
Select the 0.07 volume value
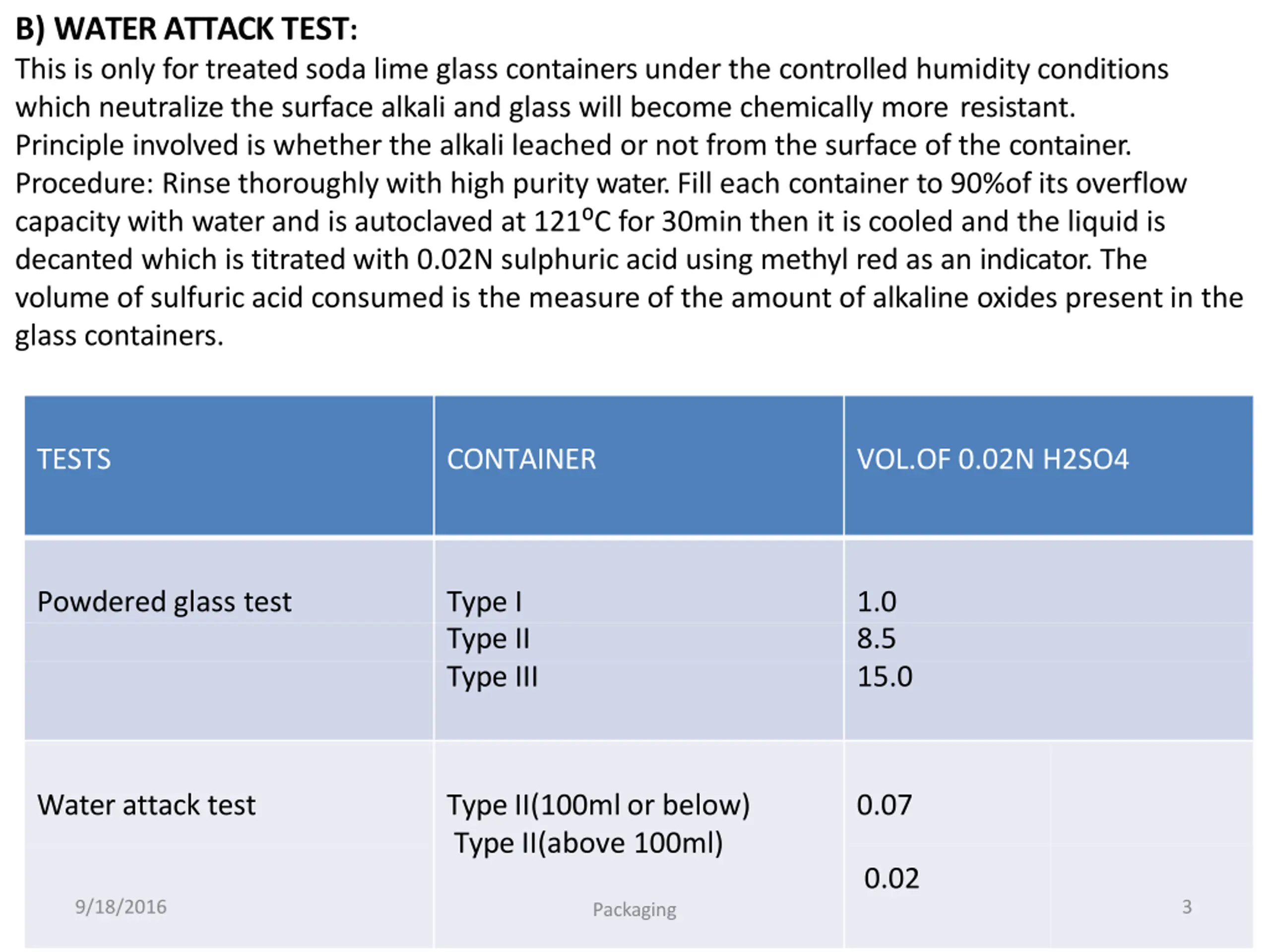[x=884, y=805]
